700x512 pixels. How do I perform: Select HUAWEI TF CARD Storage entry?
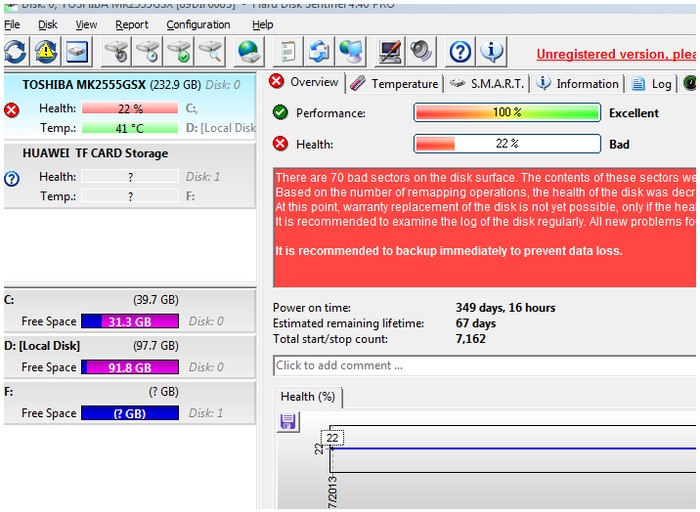129,175
